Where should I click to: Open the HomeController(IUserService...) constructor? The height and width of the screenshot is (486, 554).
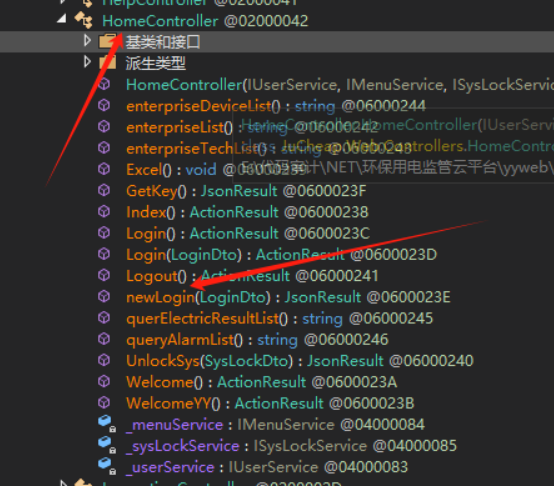tap(340, 85)
